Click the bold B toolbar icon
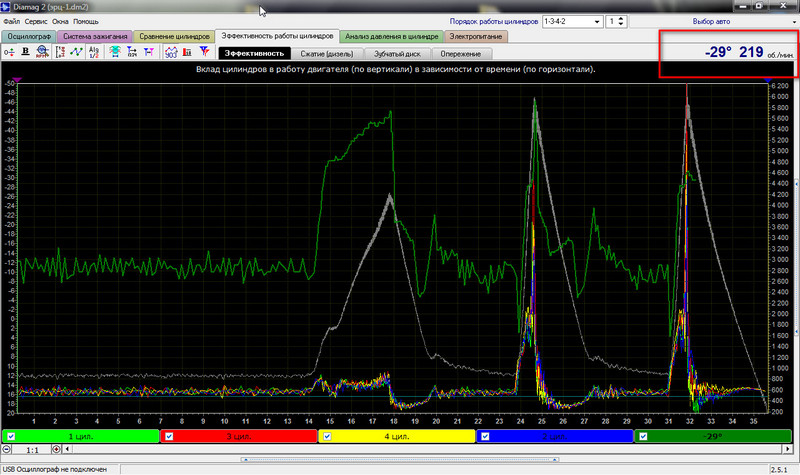This screenshot has width=800, height=475. (25, 52)
